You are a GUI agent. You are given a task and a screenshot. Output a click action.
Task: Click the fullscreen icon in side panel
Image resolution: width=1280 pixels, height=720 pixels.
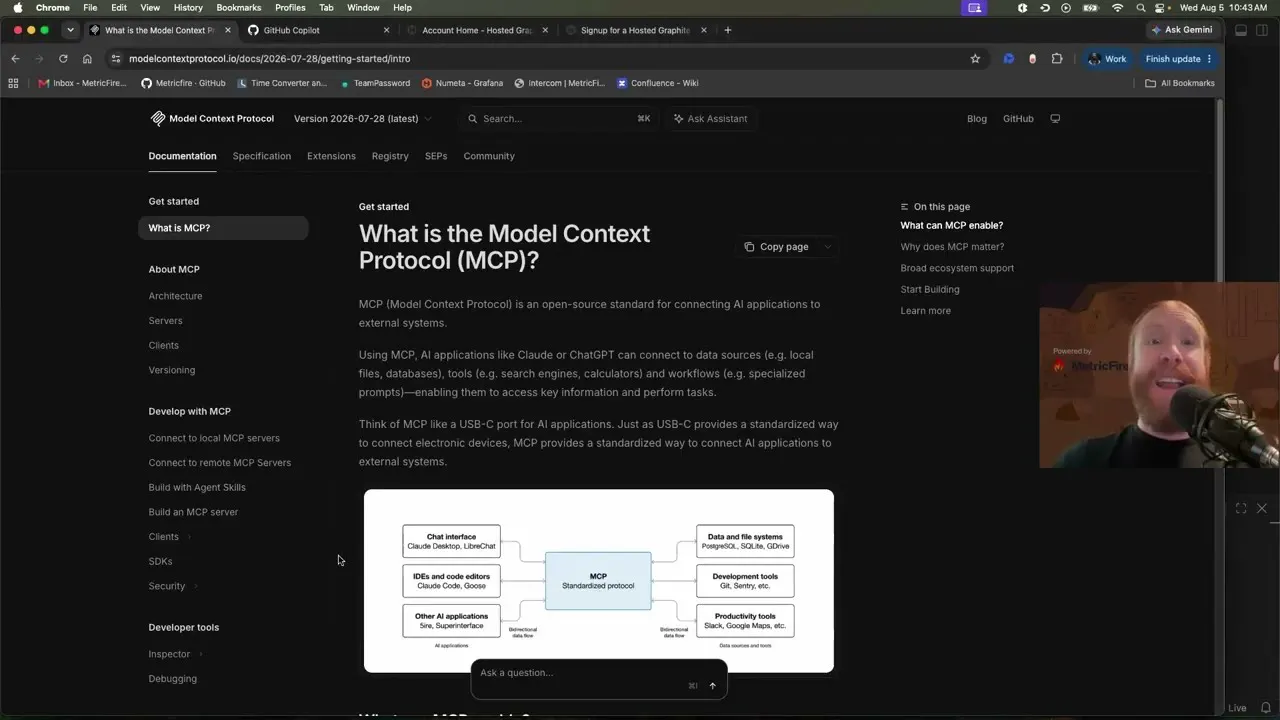pos(1241,508)
